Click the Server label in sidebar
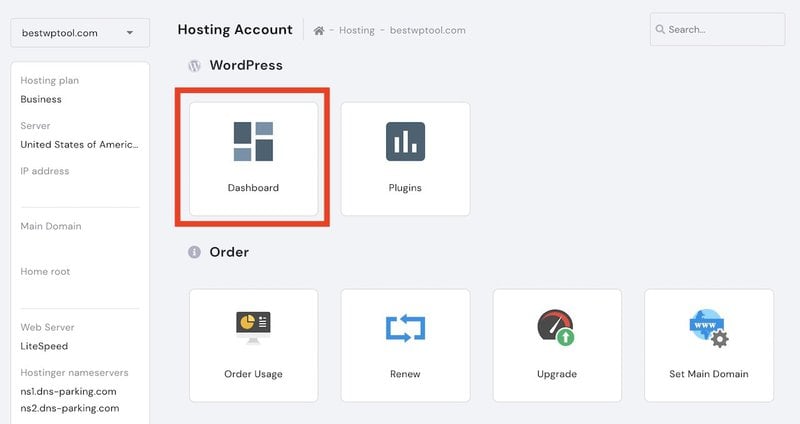The width and height of the screenshot is (800, 424). 35,126
